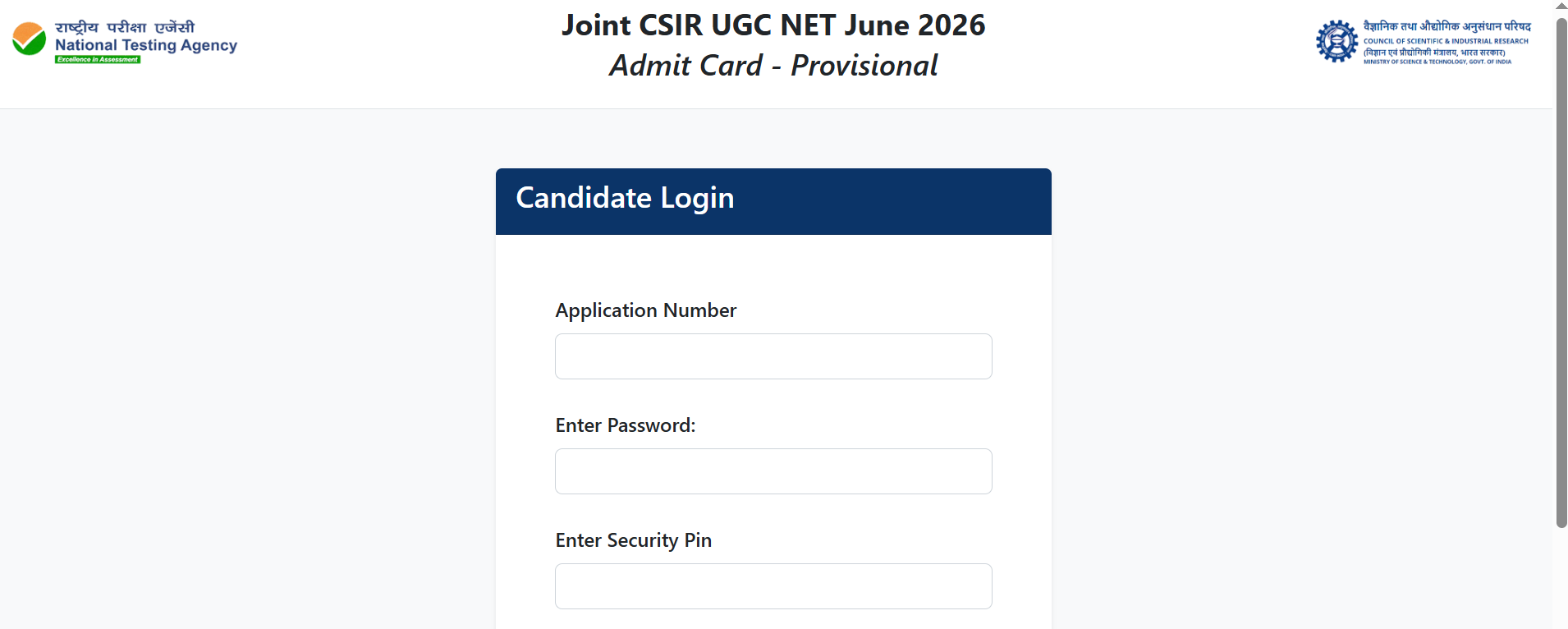Click the scrollbar up arrow
The height and width of the screenshot is (629, 1568).
click(1561, 6)
